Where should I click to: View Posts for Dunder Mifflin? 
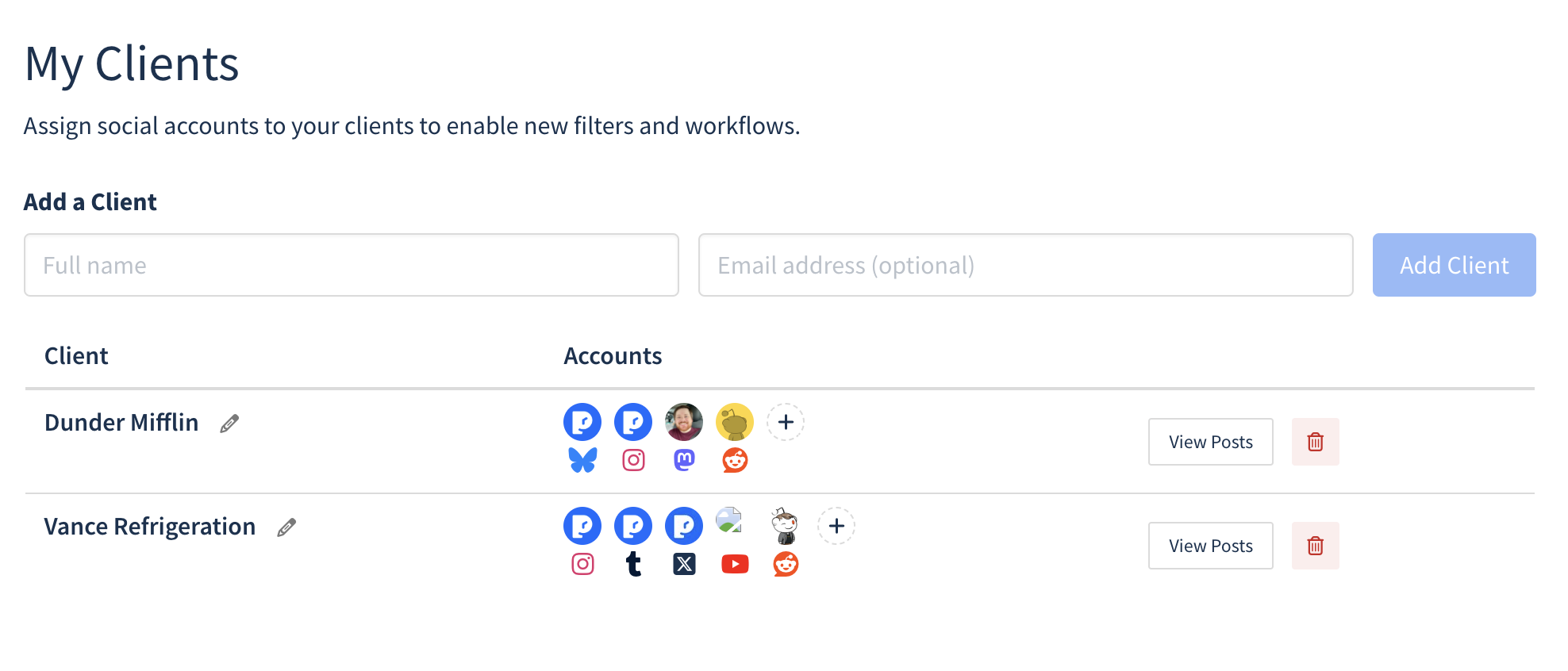[x=1210, y=442]
